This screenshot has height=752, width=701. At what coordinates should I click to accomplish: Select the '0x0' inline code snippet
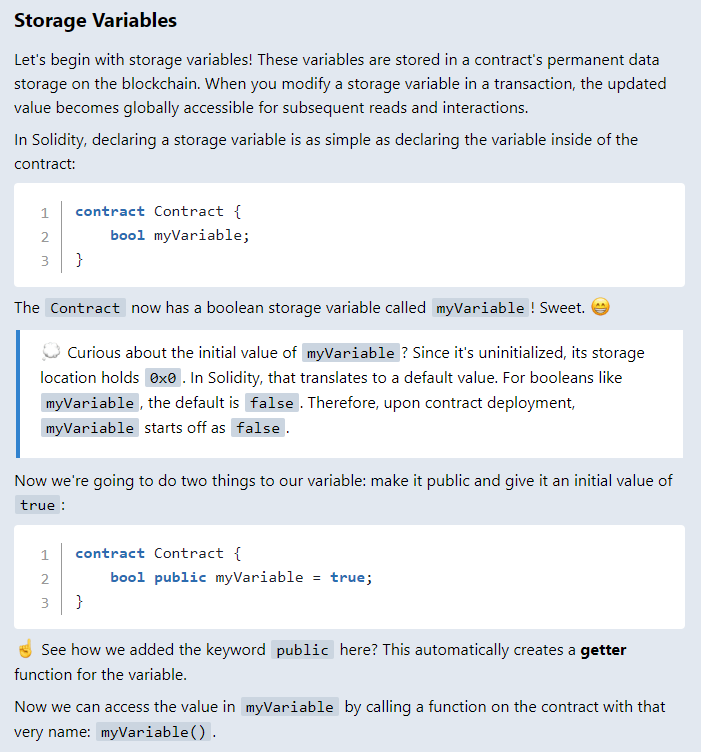point(162,378)
